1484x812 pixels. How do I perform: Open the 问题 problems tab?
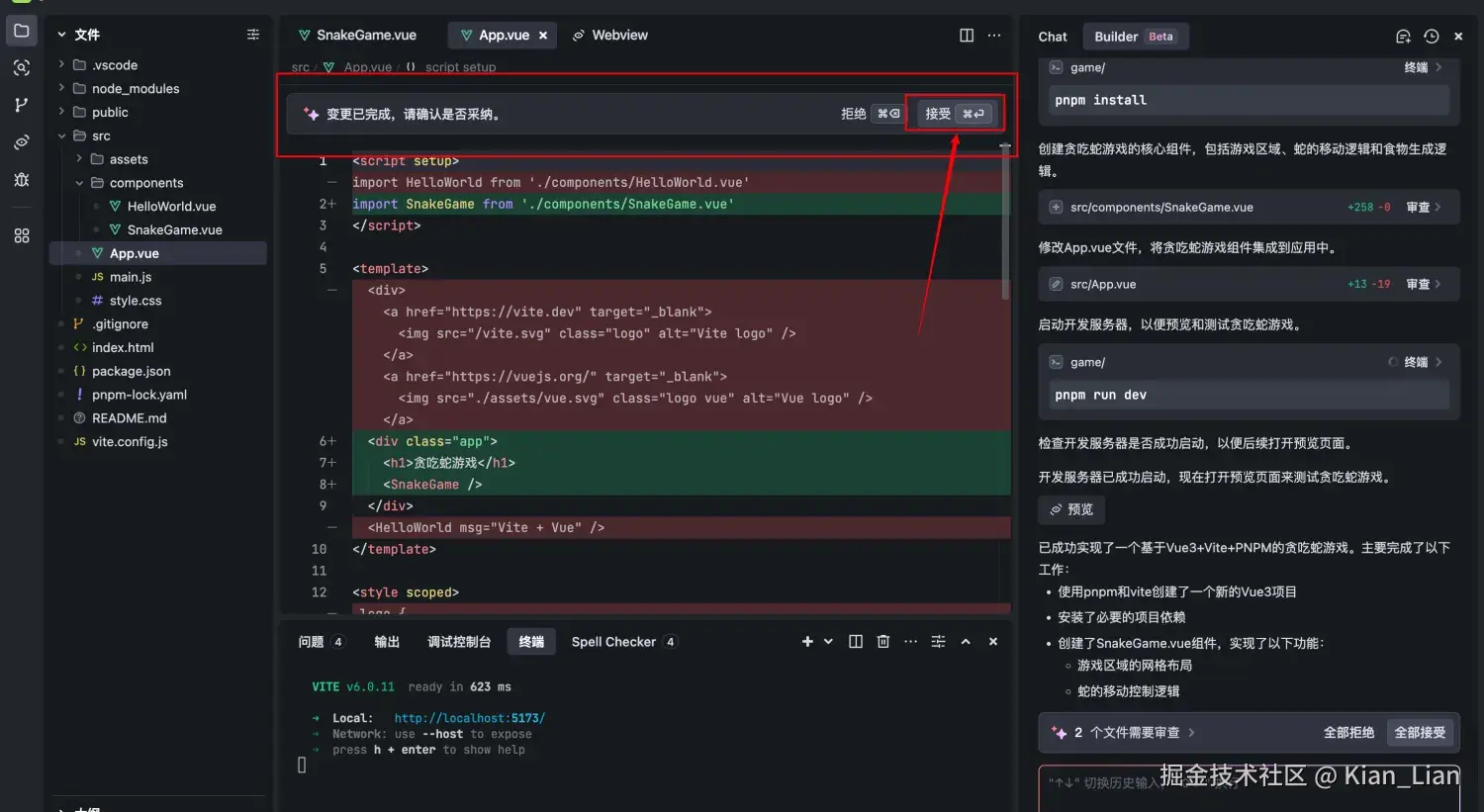[x=322, y=642]
